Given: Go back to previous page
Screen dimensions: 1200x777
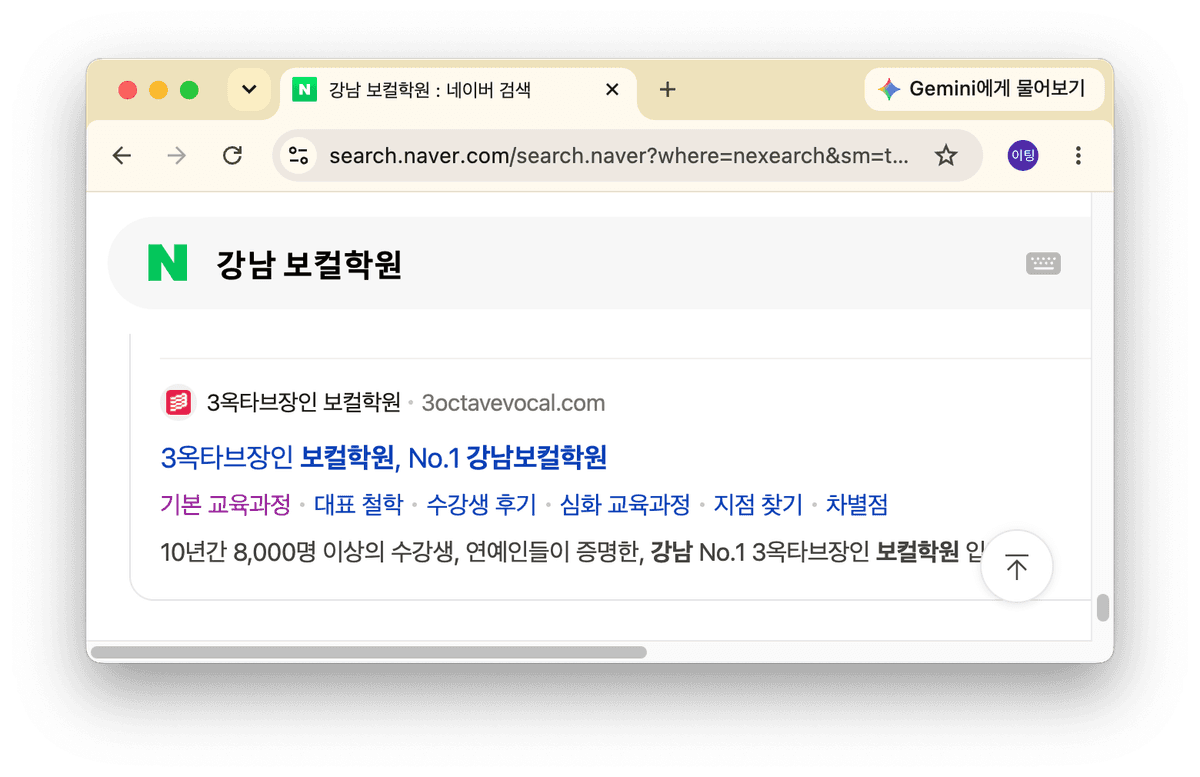Looking at the screenshot, I should pos(122,155).
